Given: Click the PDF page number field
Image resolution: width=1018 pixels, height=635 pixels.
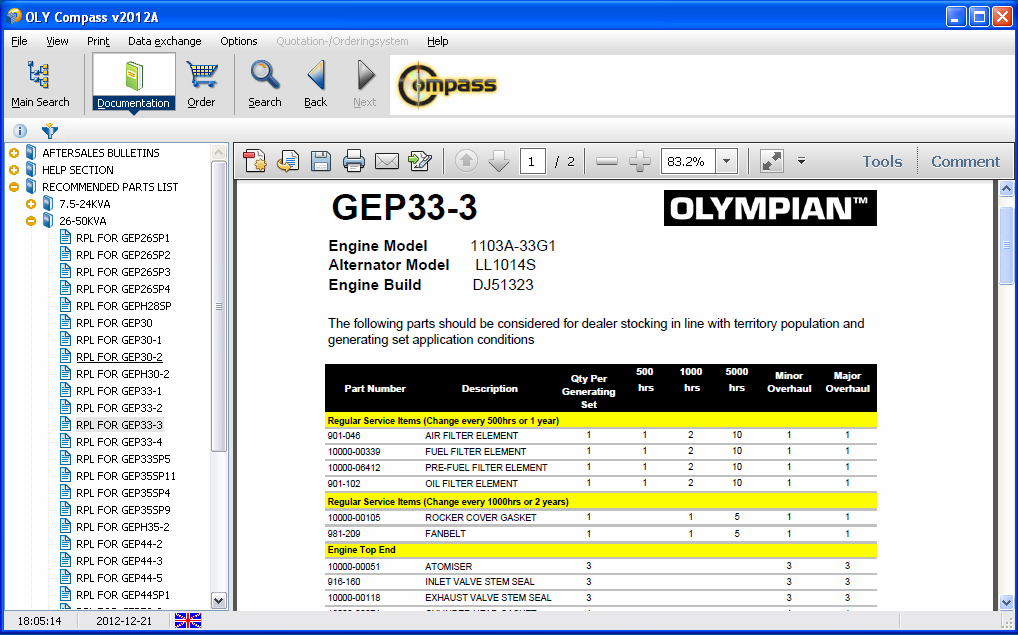Looking at the screenshot, I should [x=532, y=161].
